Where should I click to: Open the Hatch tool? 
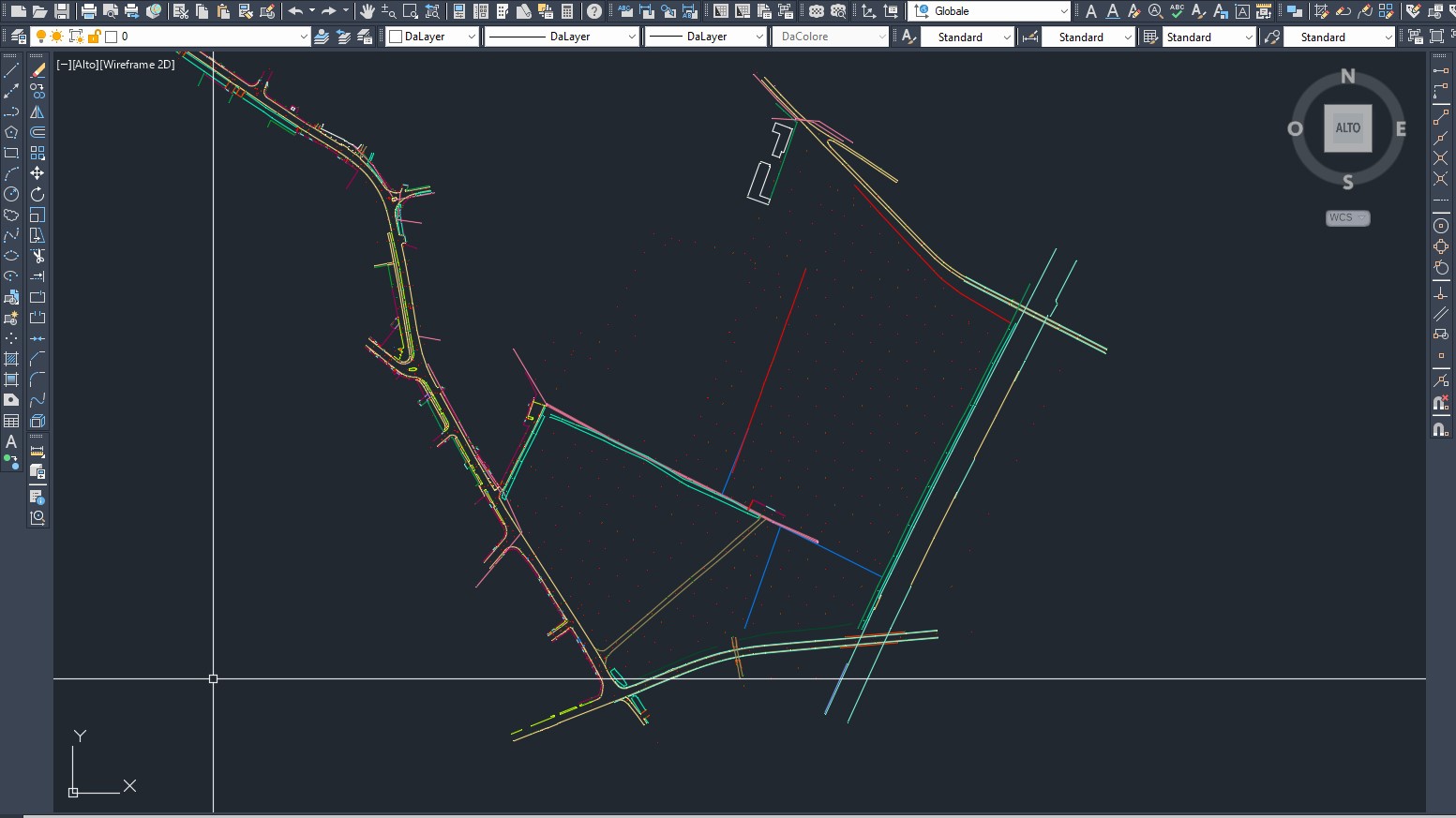(11, 359)
